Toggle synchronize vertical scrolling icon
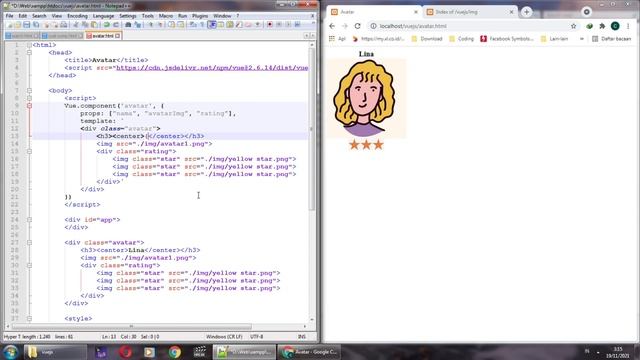The width and height of the screenshot is (640, 360). pos(171,25)
